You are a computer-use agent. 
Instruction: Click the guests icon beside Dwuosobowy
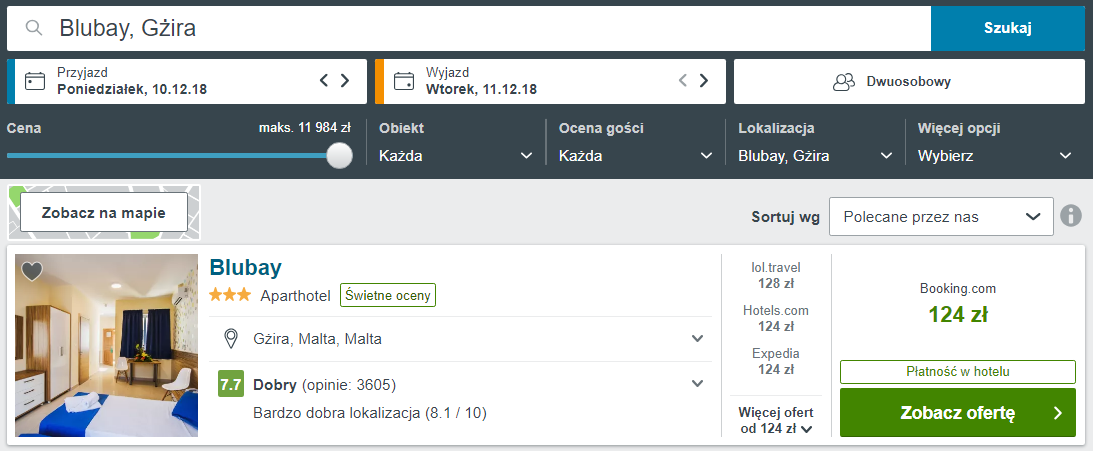(x=844, y=82)
